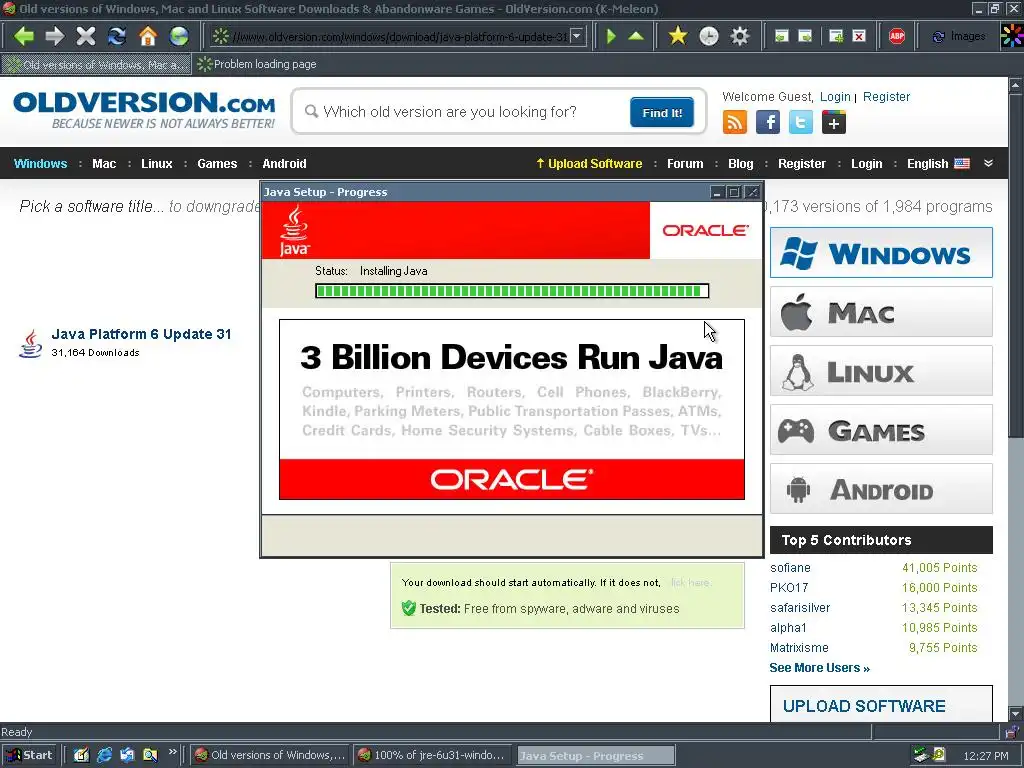The image size is (1024, 768).
Task: Click the Upload Software nav link
Action: tap(589, 163)
